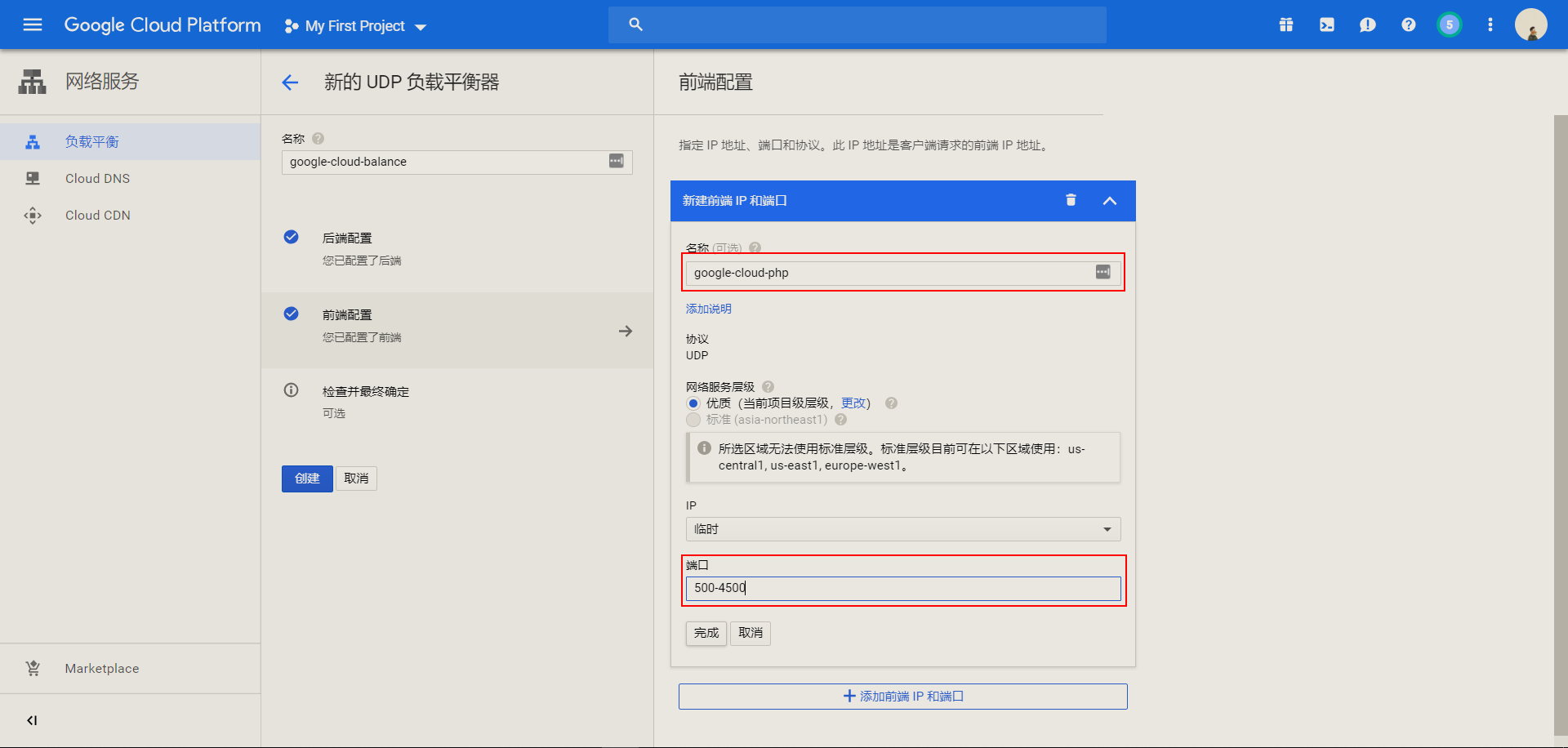Click help icon after 标准 tier option

coord(841,420)
